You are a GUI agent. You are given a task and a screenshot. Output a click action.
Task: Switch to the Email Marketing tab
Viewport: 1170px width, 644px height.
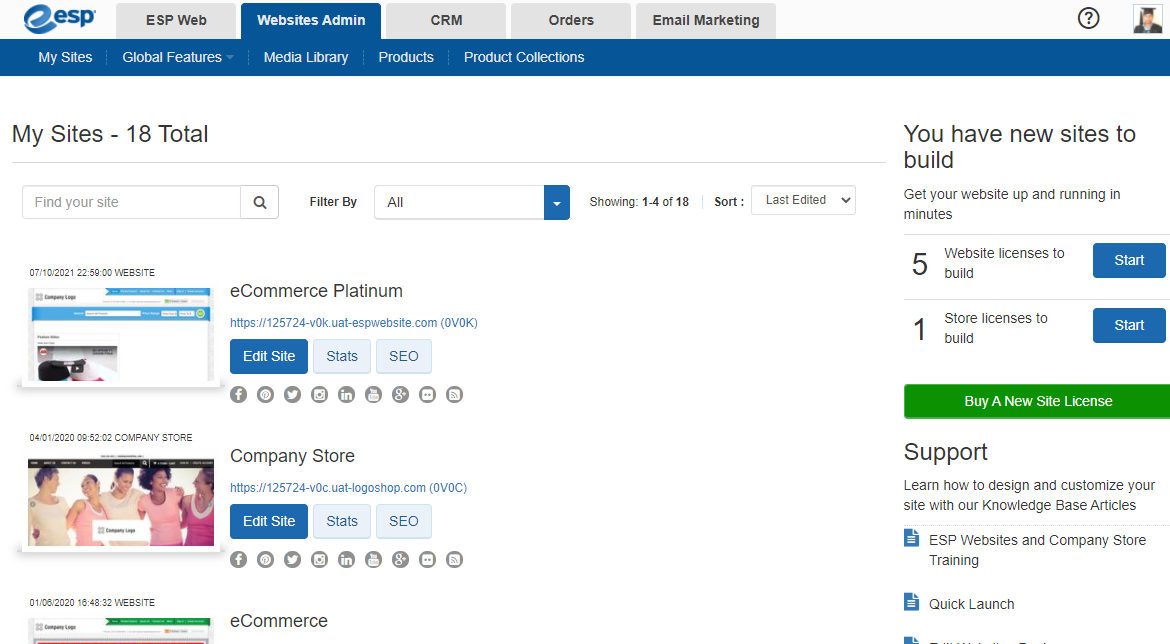(x=706, y=21)
